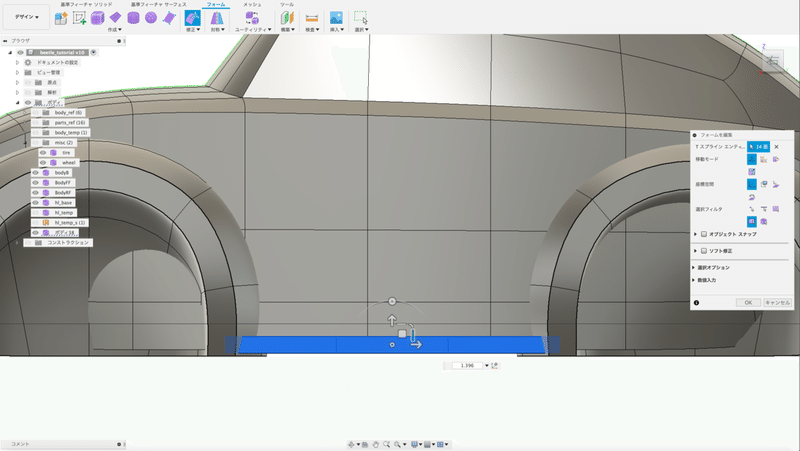The height and width of the screenshot is (451, 800).
Task: Click the info icon in Edit Form dialog
Action: tap(696, 303)
